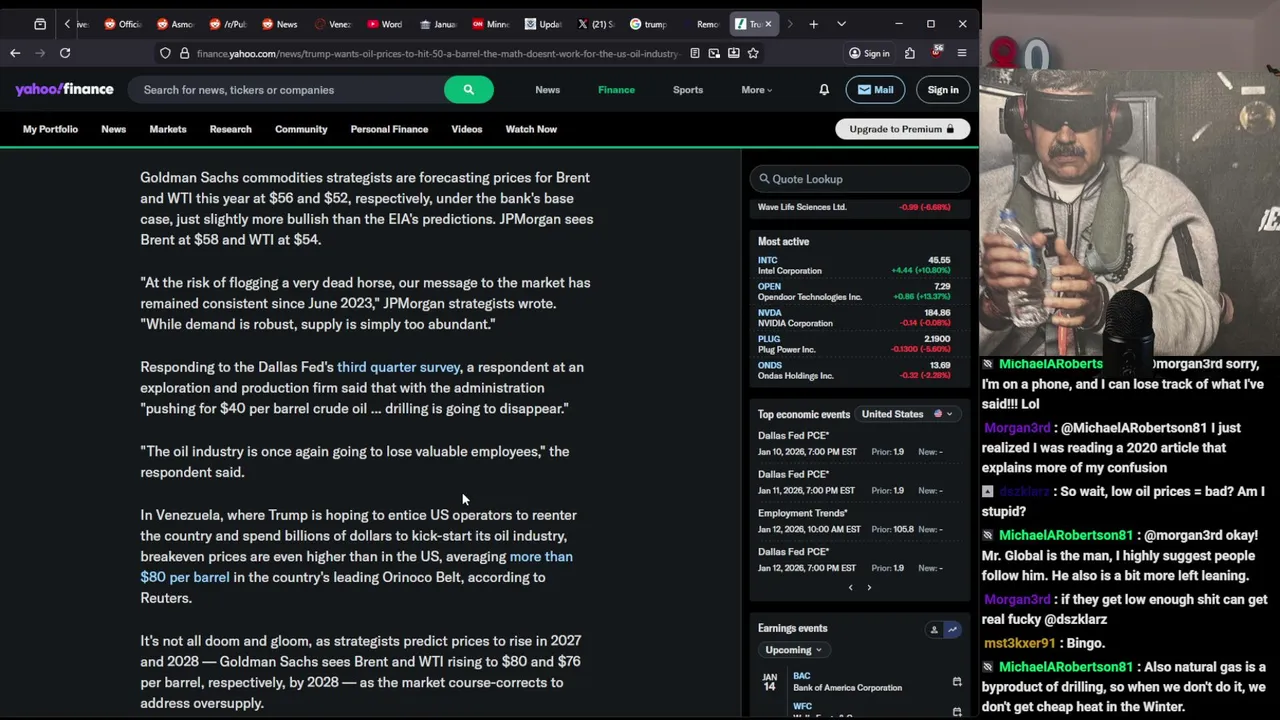Switch to the Asmon browser tab

(175, 24)
